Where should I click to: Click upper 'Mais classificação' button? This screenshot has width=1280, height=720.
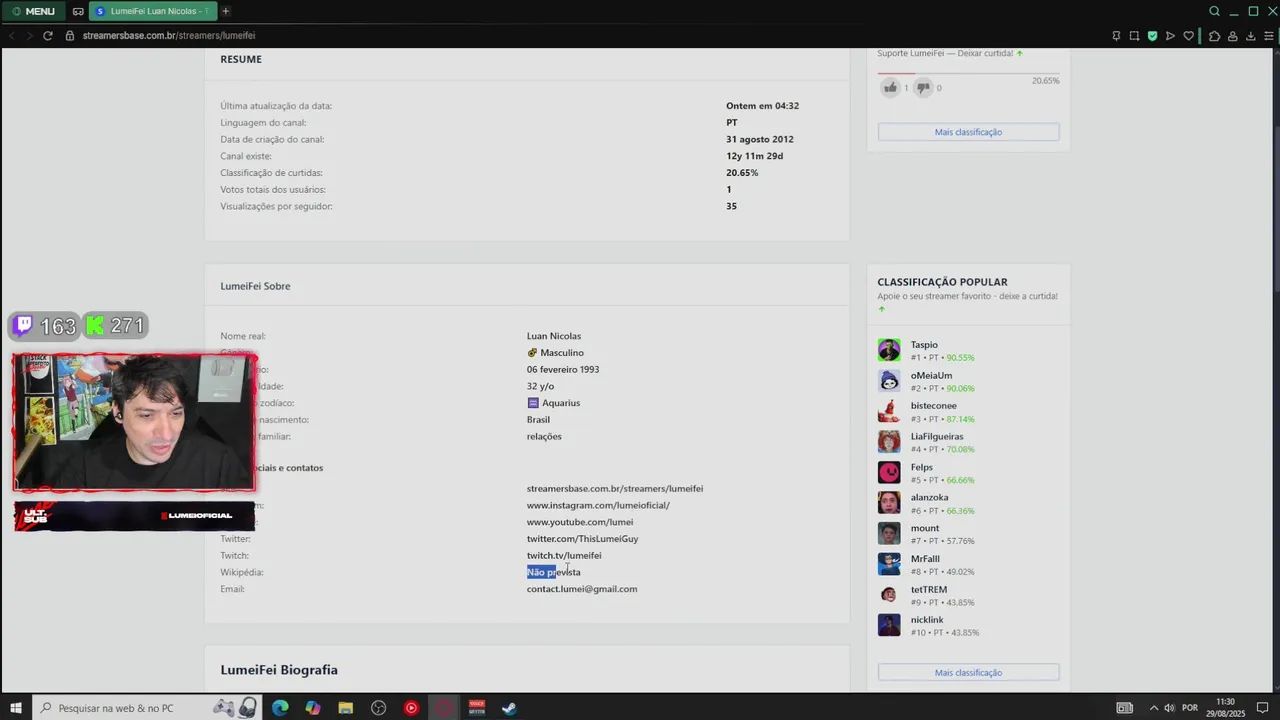pyautogui.click(x=968, y=132)
